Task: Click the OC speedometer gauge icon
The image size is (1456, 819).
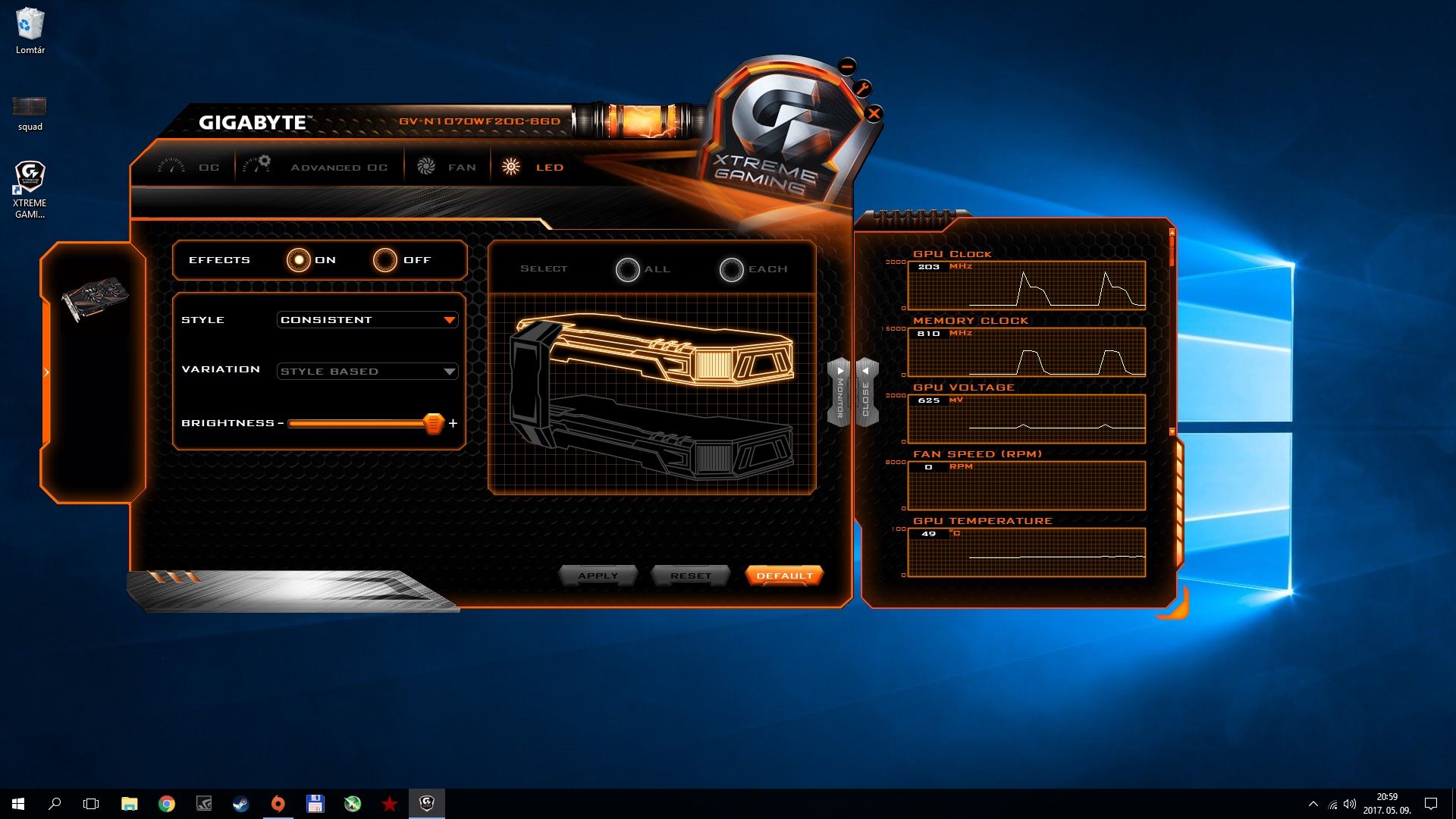Action: pos(171,166)
